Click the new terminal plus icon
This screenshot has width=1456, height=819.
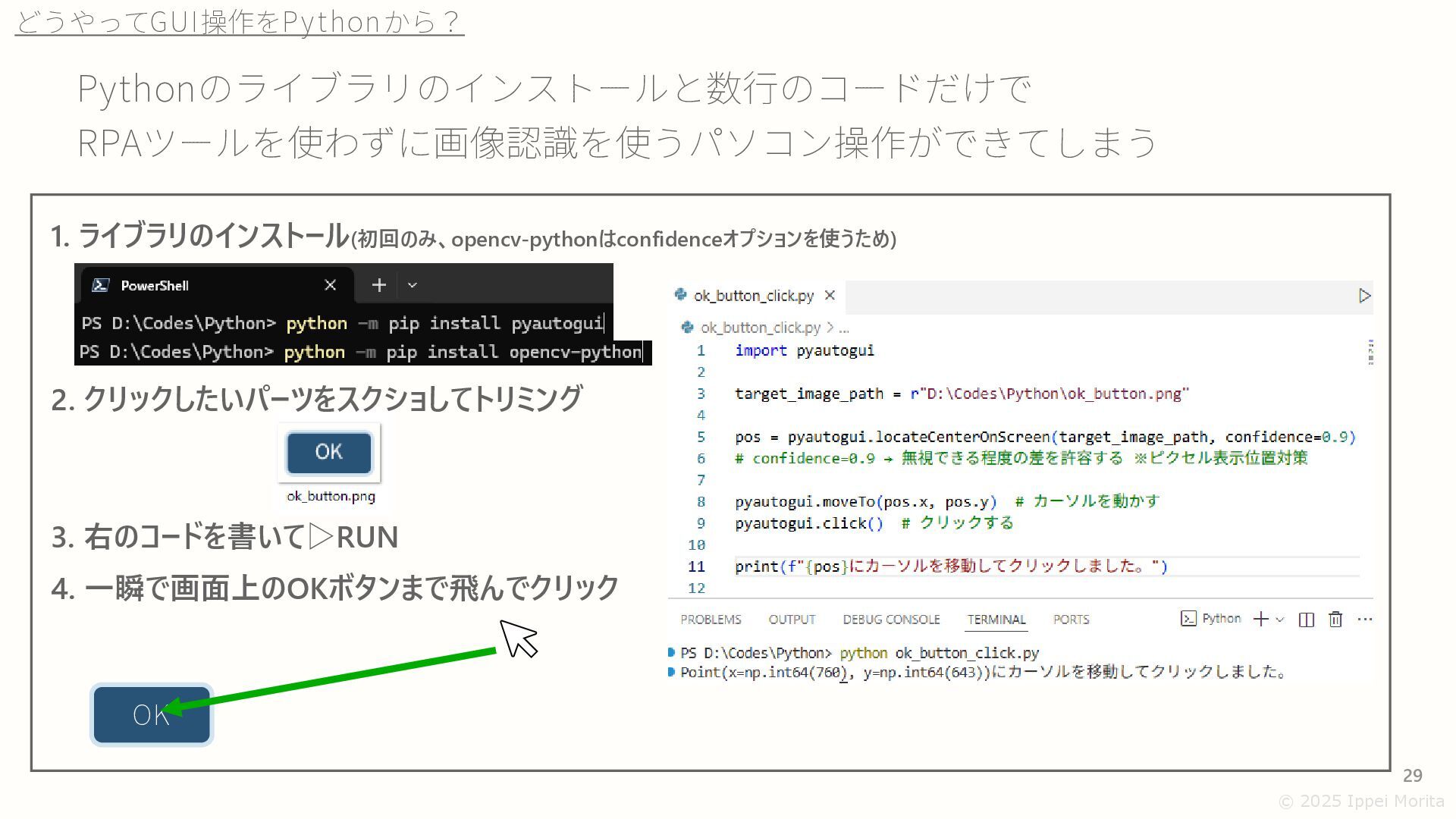[x=1260, y=620]
